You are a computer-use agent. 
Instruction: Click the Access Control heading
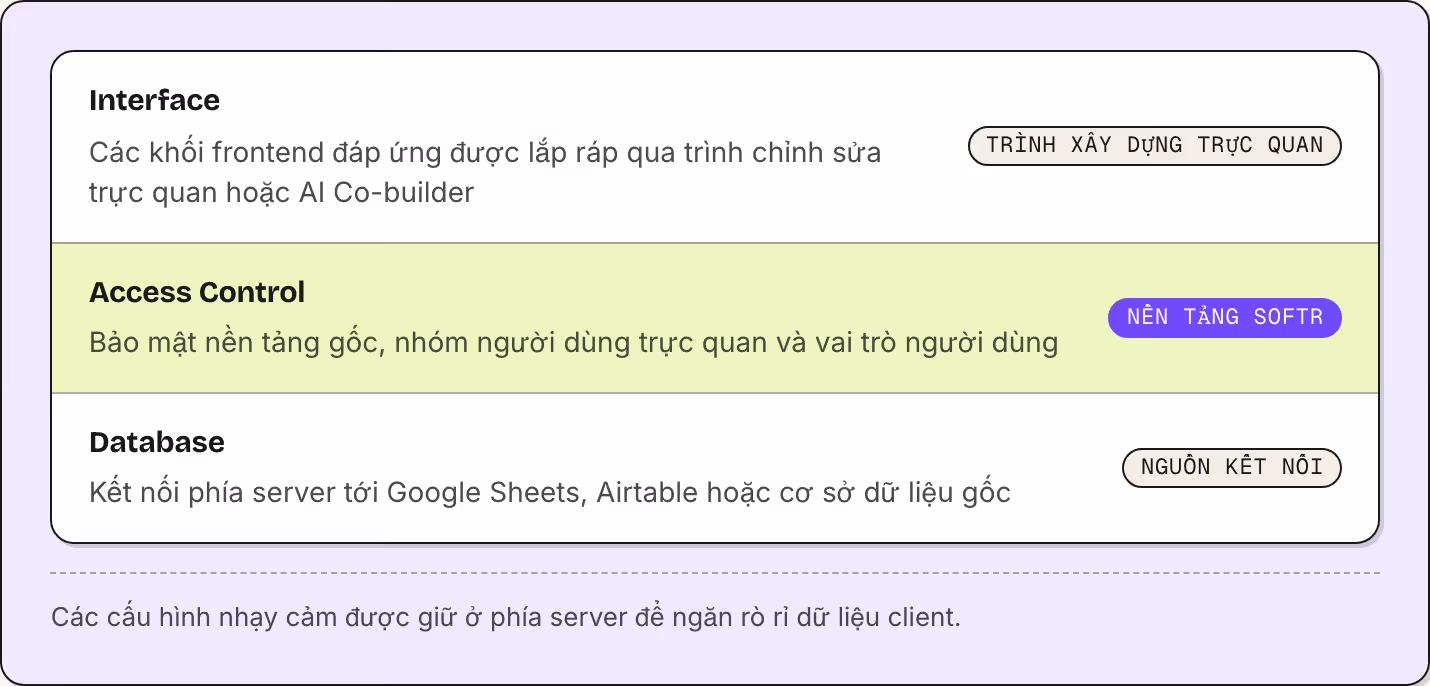[x=197, y=292]
